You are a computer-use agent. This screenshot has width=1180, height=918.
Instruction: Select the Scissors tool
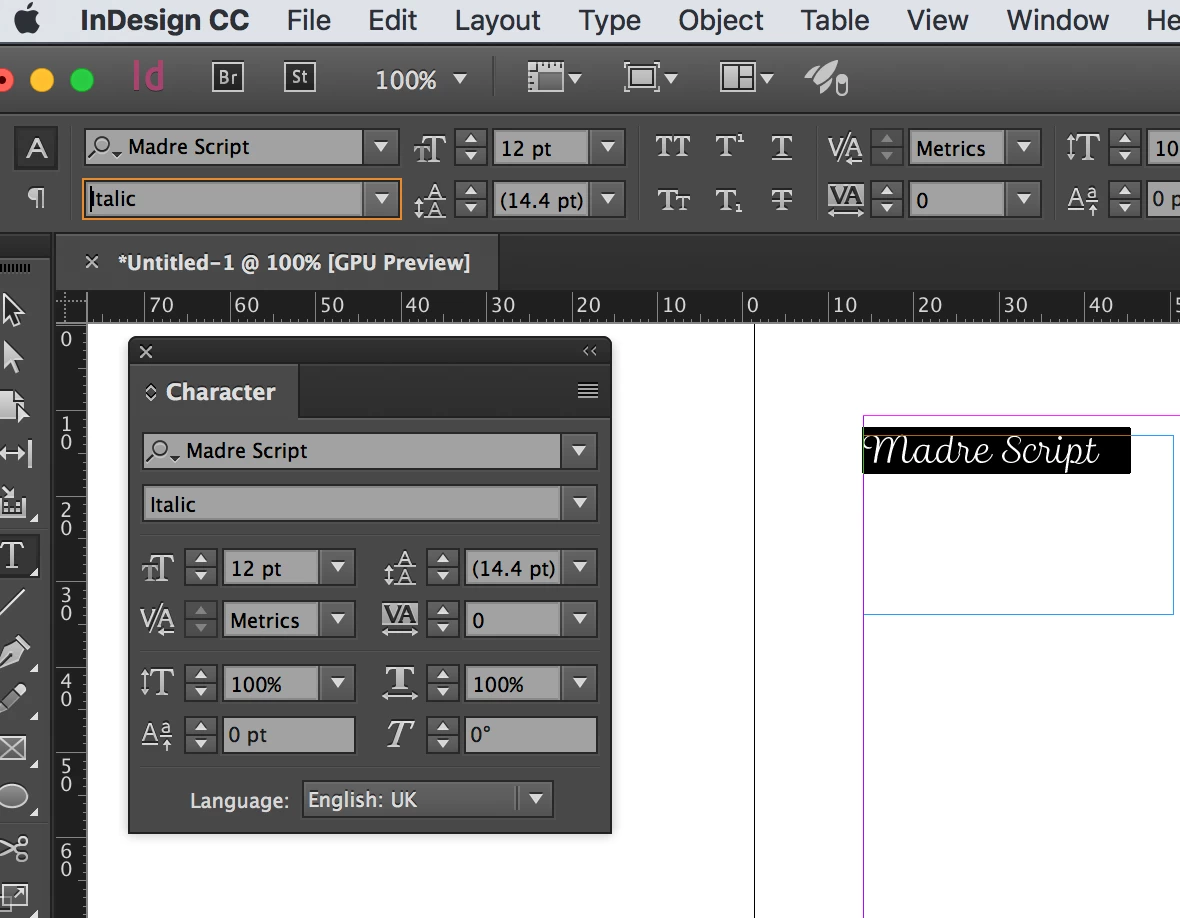tap(15, 848)
